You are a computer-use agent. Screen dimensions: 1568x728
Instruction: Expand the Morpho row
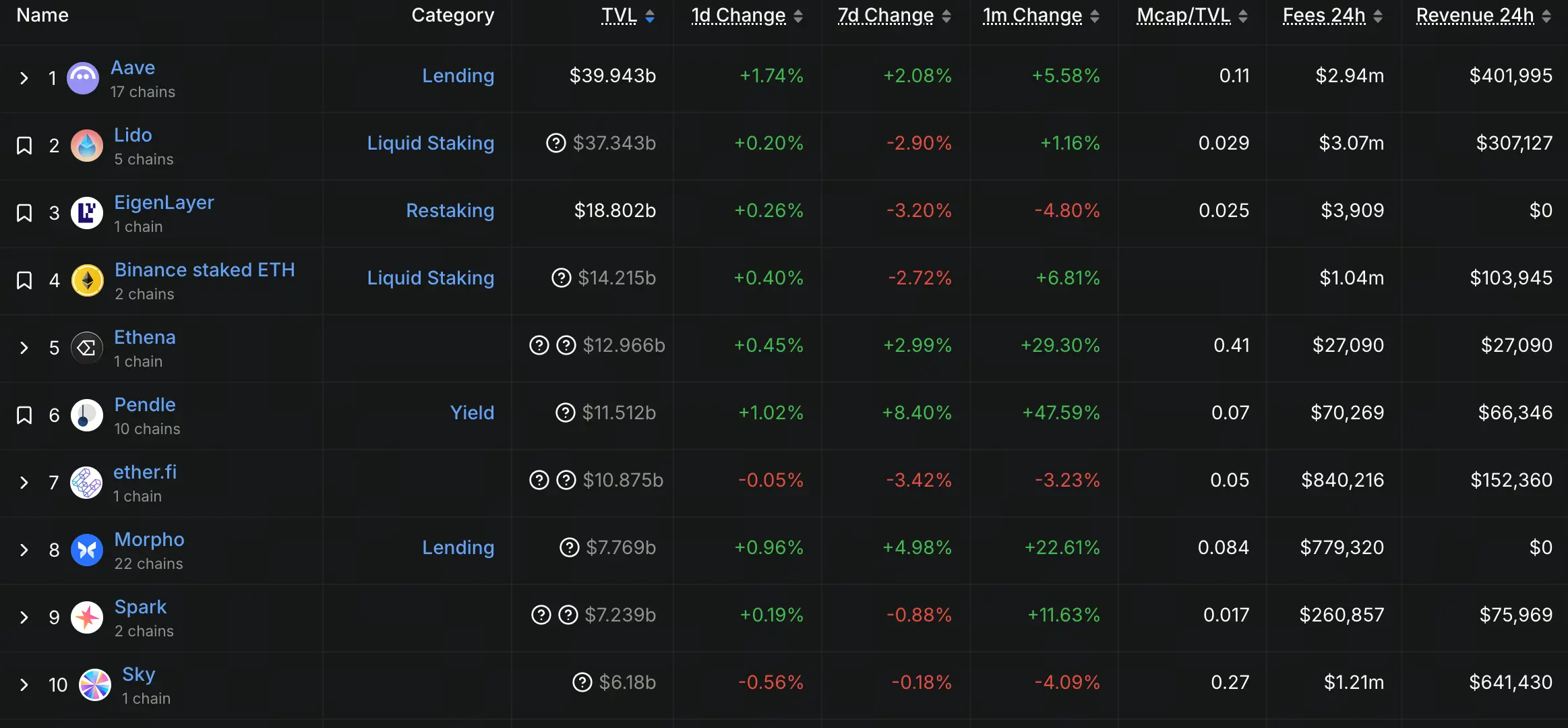(24, 550)
